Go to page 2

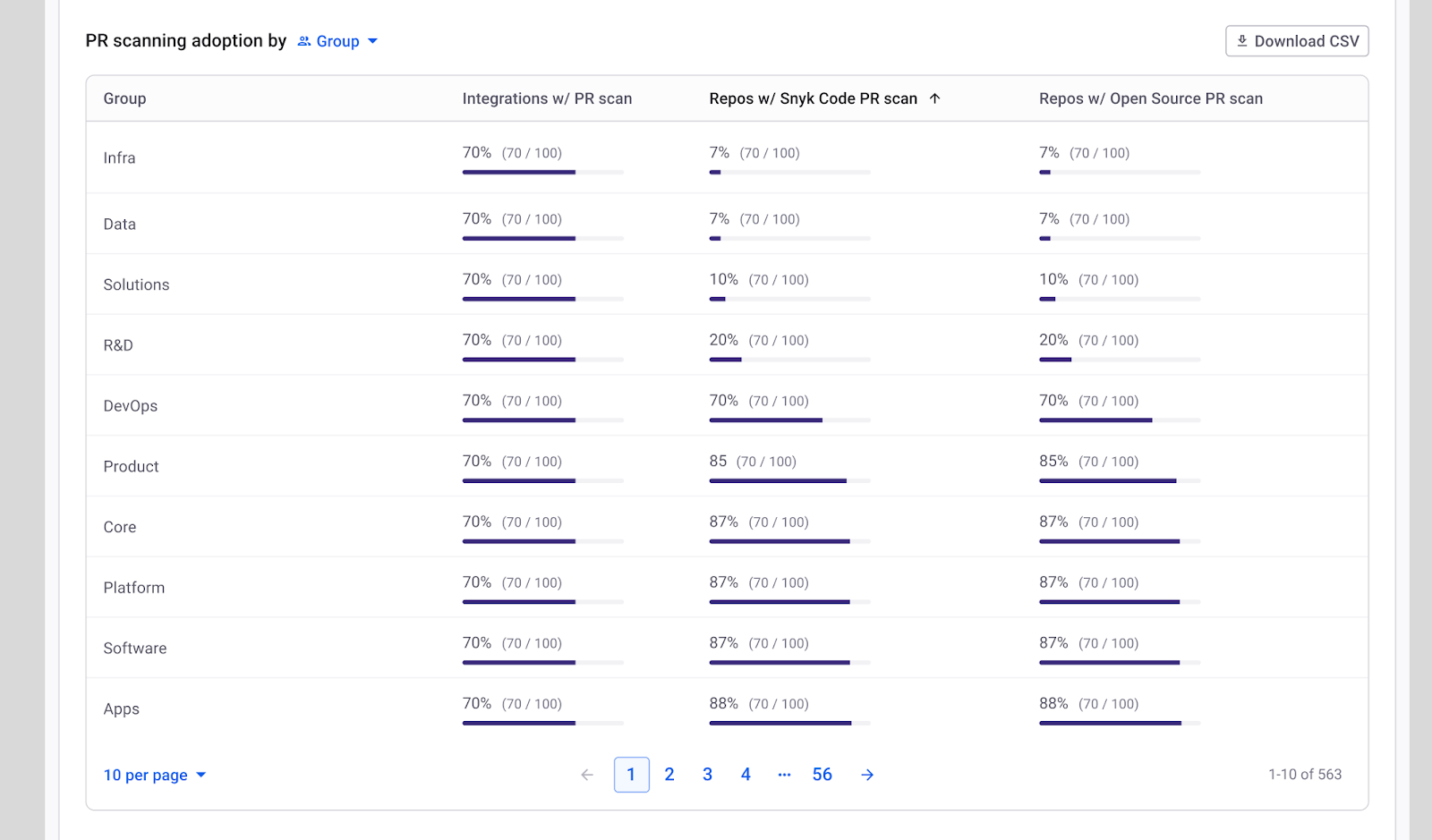pyautogui.click(x=669, y=775)
